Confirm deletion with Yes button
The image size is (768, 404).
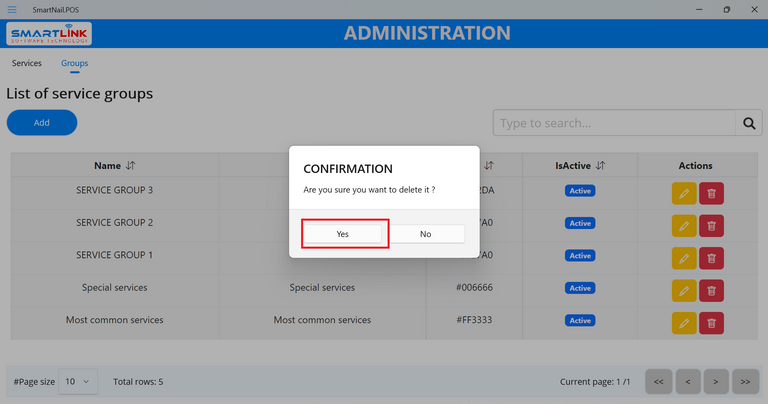343,234
